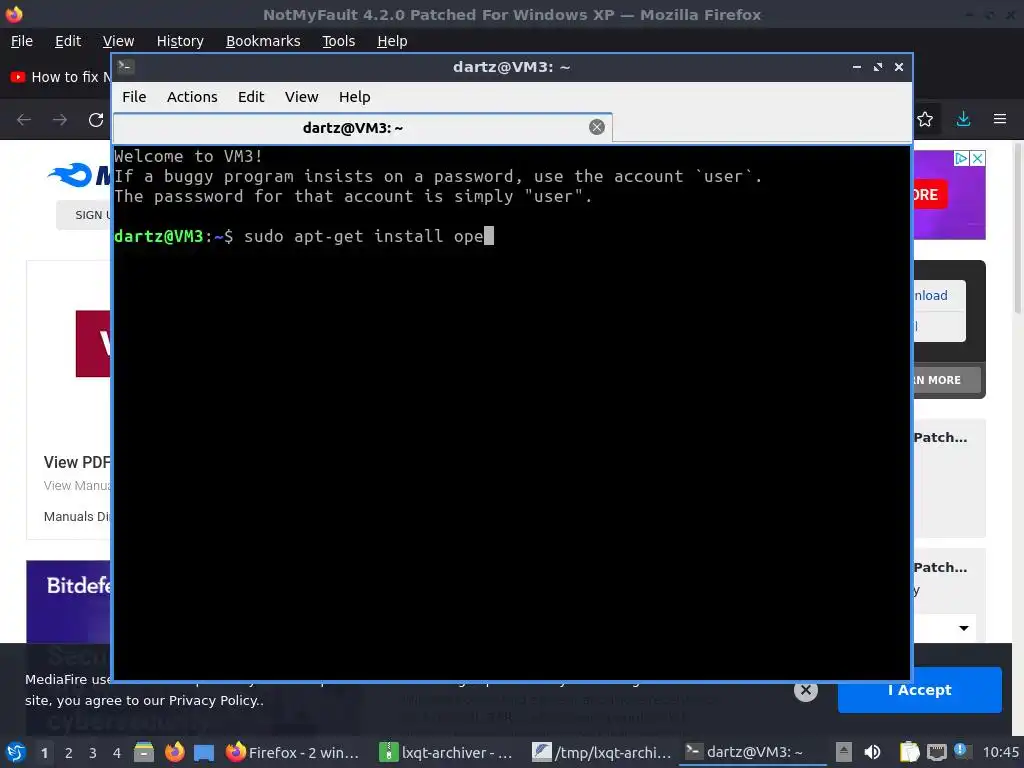Open Firefox's downloads panel

[x=963, y=120]
